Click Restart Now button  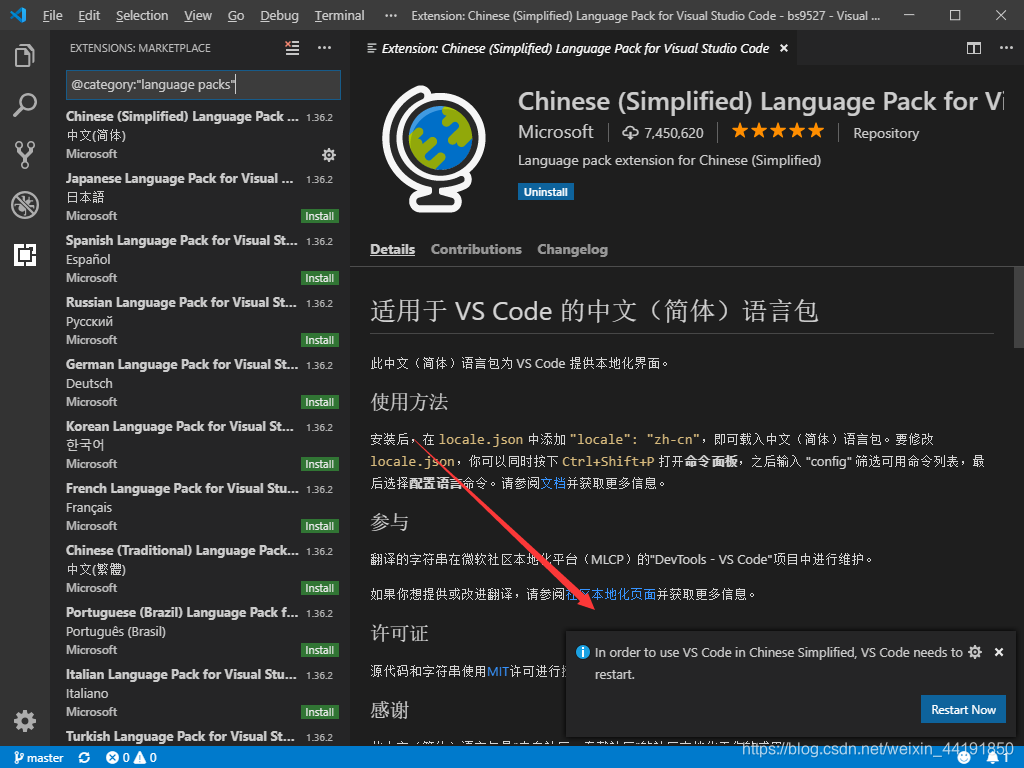pyautogui.click(x=963, y=709)
